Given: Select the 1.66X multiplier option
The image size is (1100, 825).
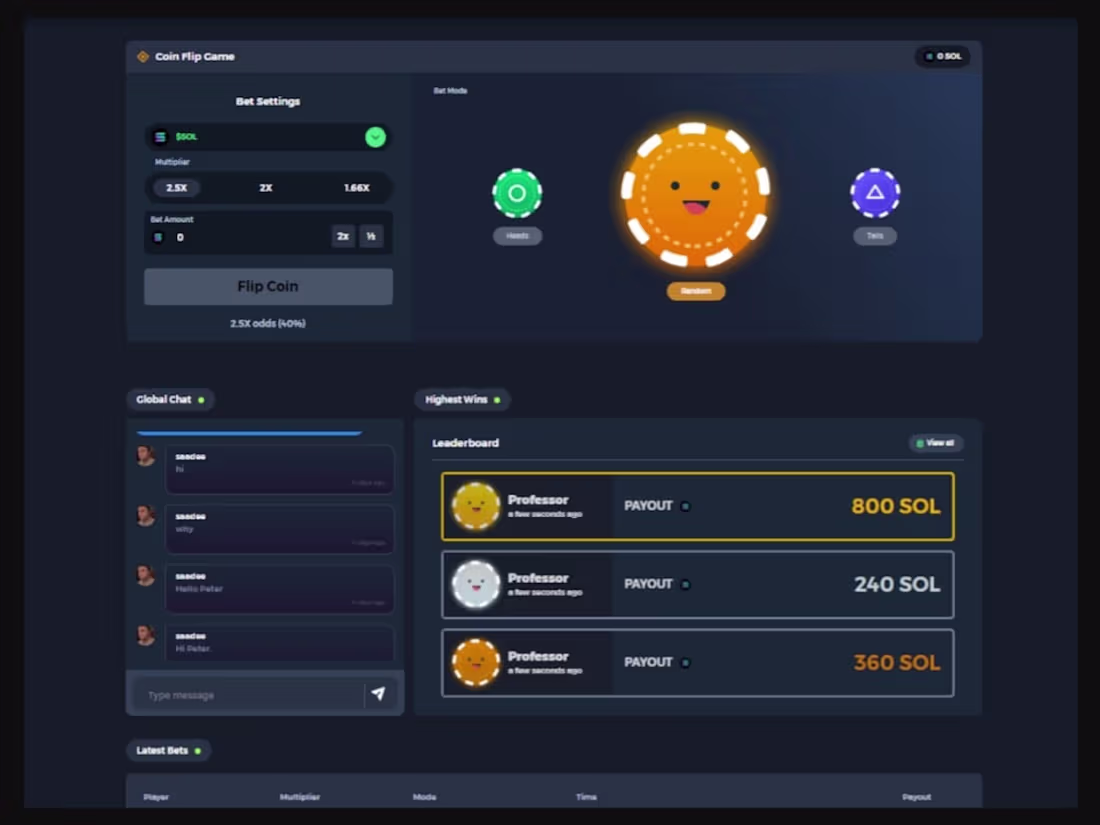Looking at the screenshot, I should point(358,188).
